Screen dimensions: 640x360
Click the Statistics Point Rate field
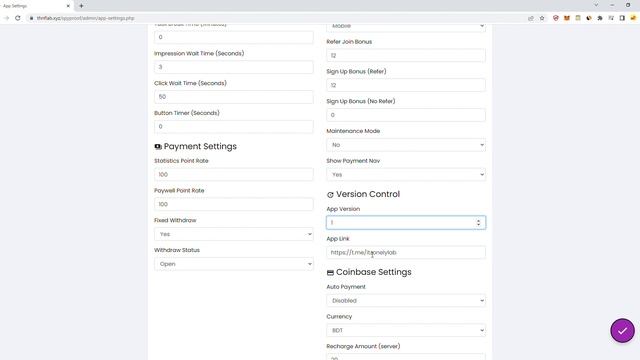tap(234, 175)
